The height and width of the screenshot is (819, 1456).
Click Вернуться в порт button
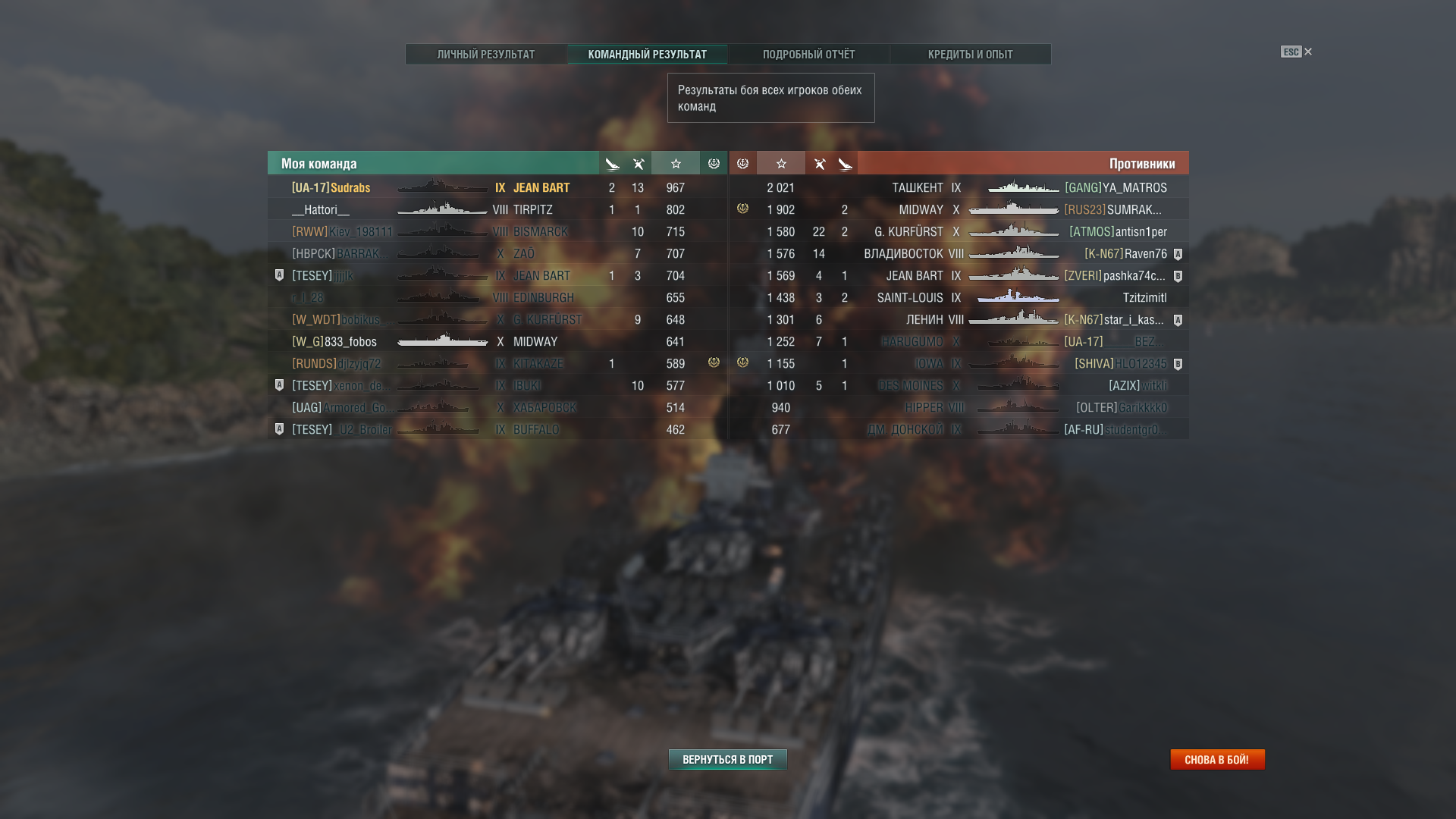tap(727, 759)
